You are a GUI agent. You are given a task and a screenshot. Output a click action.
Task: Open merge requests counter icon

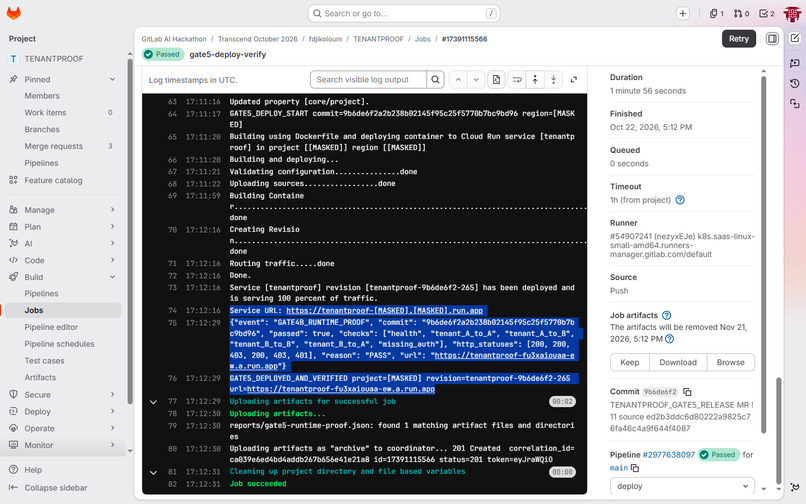(741, 14)
